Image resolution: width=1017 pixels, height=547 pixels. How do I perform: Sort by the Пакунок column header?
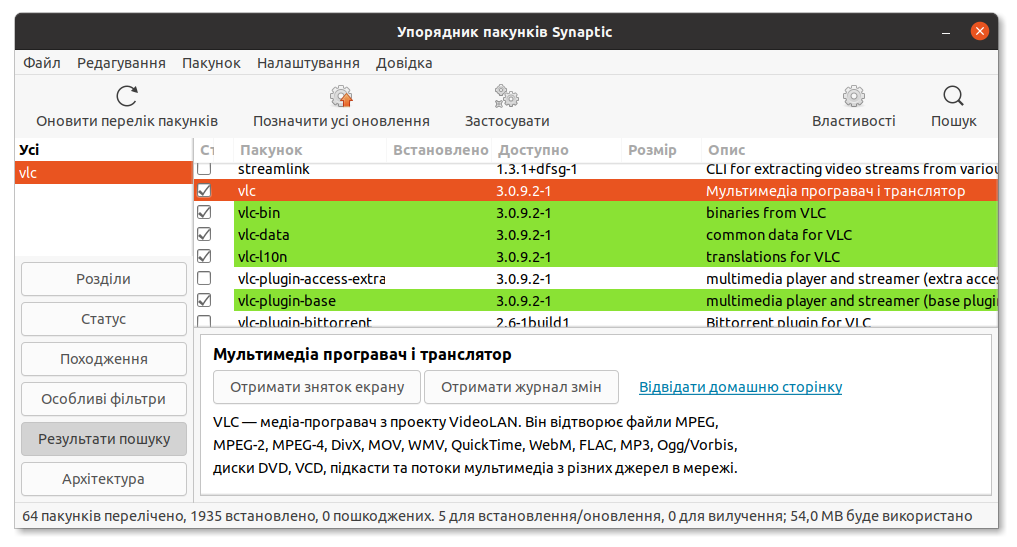310,150
